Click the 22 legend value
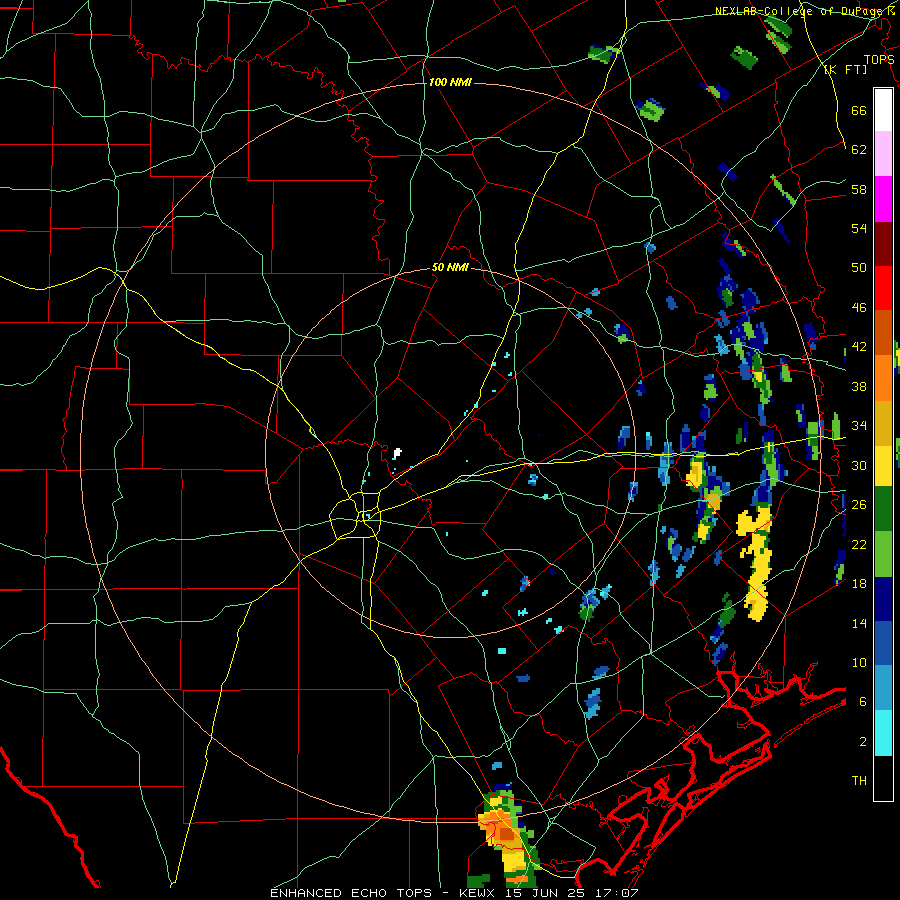The height and width of the screenshot is (900, 900). pyautogui.click(x=859, y=544)
